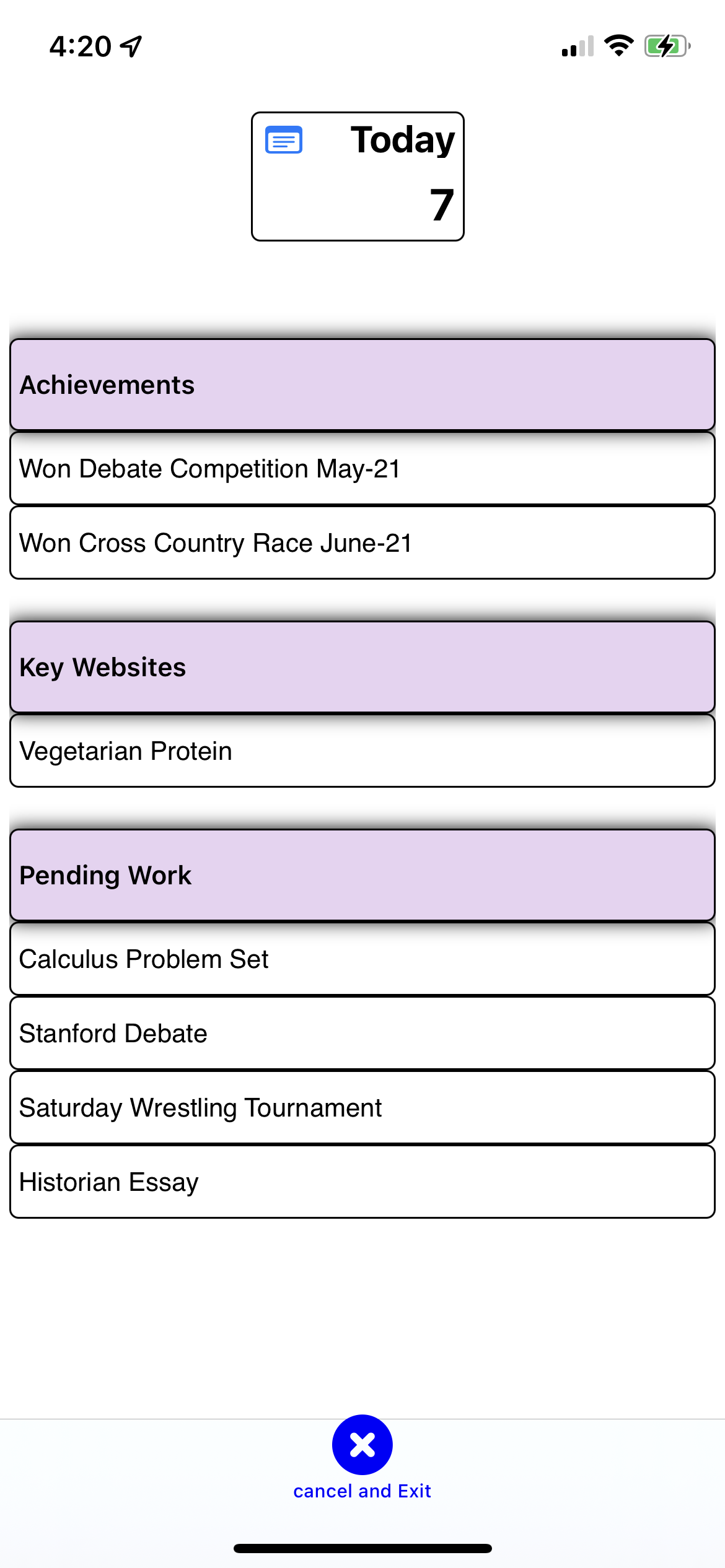Tap the blue note icon in Today card
Image resolution: width=725 pixels, height=1568 pixels.
point(284,139)
